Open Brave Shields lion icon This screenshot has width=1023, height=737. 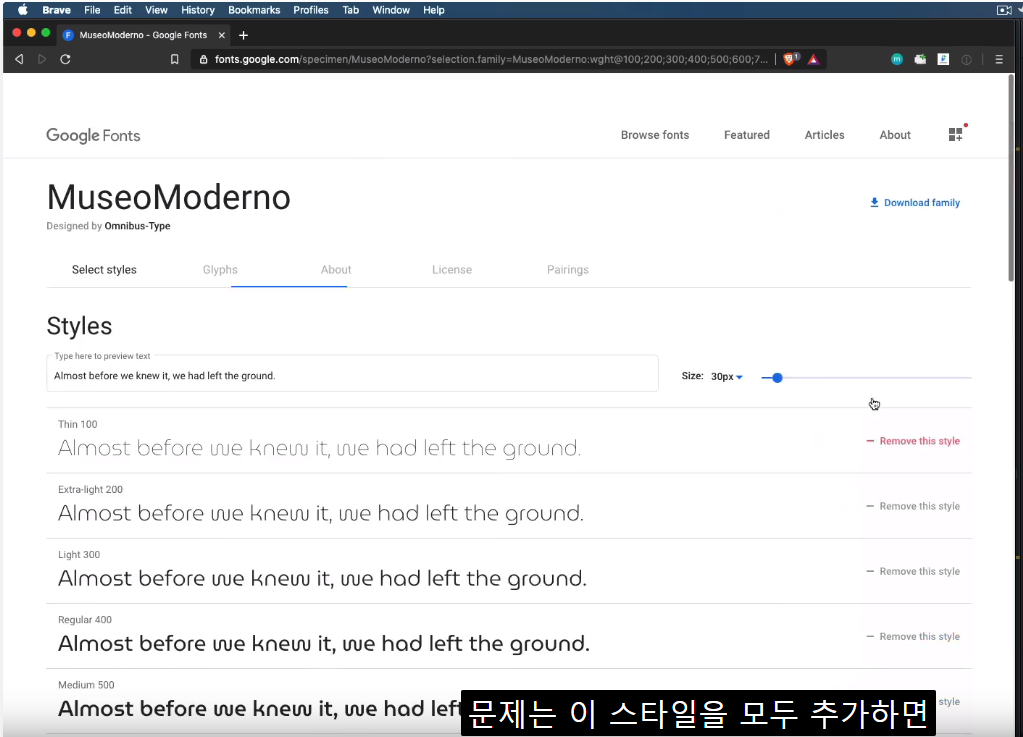tap(791, 59)
